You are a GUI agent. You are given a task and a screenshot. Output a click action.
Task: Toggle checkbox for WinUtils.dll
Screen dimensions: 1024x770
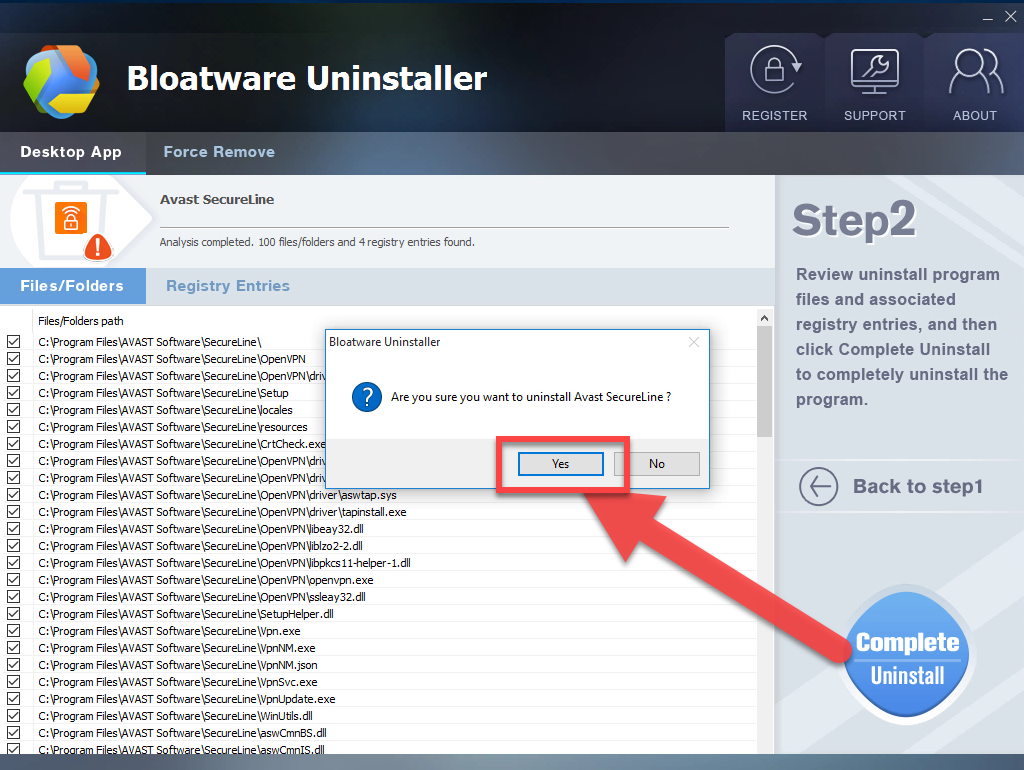13,716
